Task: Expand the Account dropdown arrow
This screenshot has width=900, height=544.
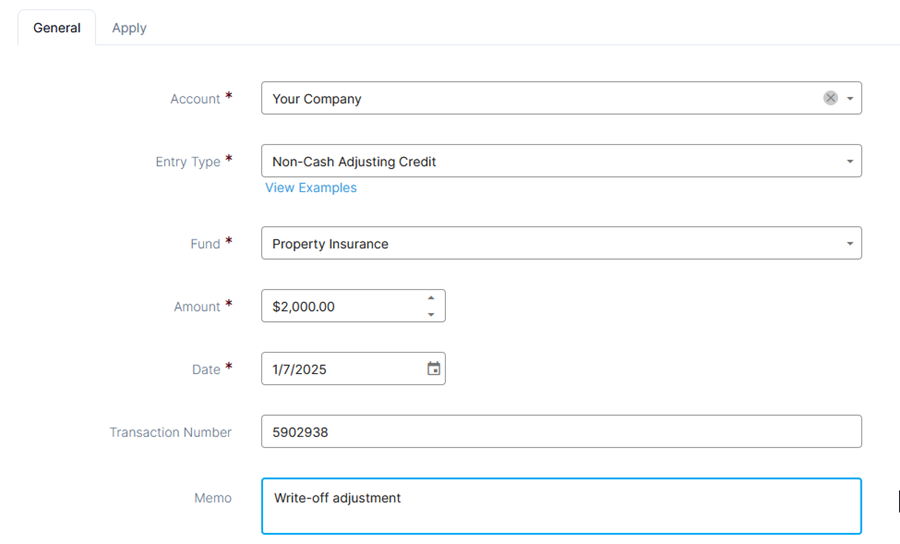Action: tap(850, 99)
